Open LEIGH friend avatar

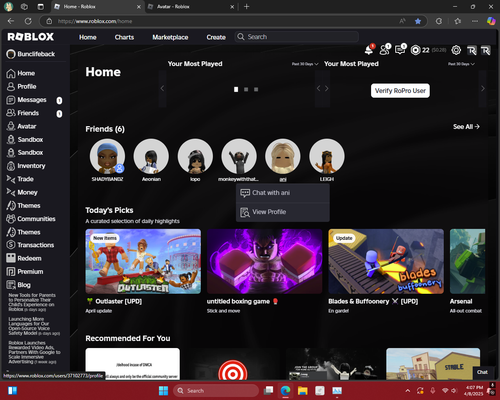point(327,156)
